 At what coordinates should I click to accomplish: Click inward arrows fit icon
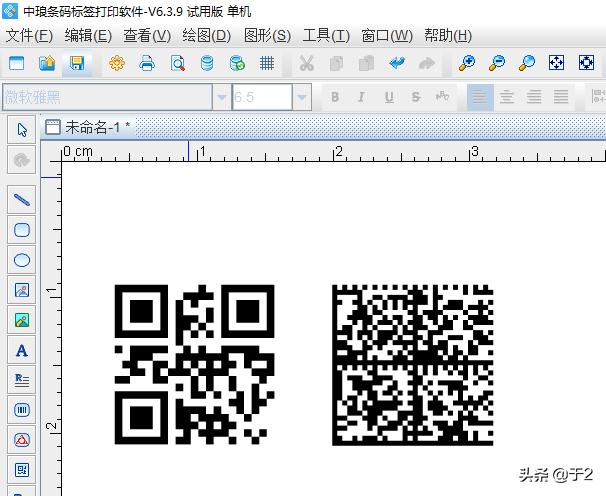click(586, 63)
